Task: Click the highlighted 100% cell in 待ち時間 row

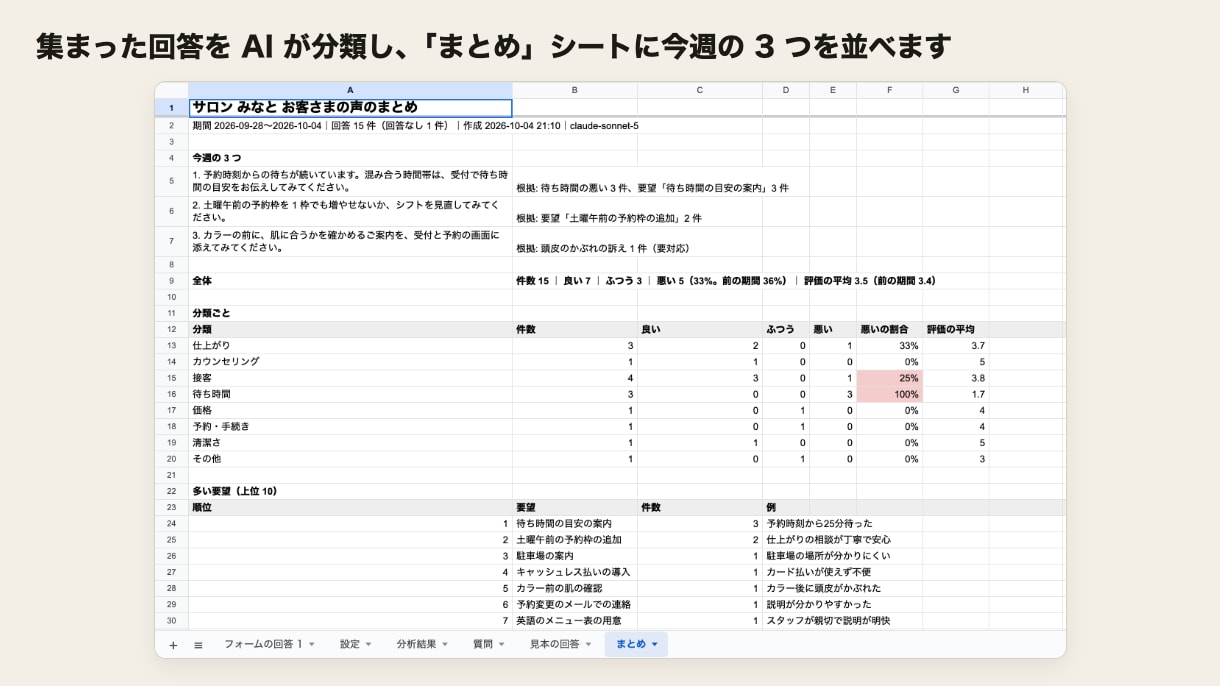Action: (x=889, y=394)
